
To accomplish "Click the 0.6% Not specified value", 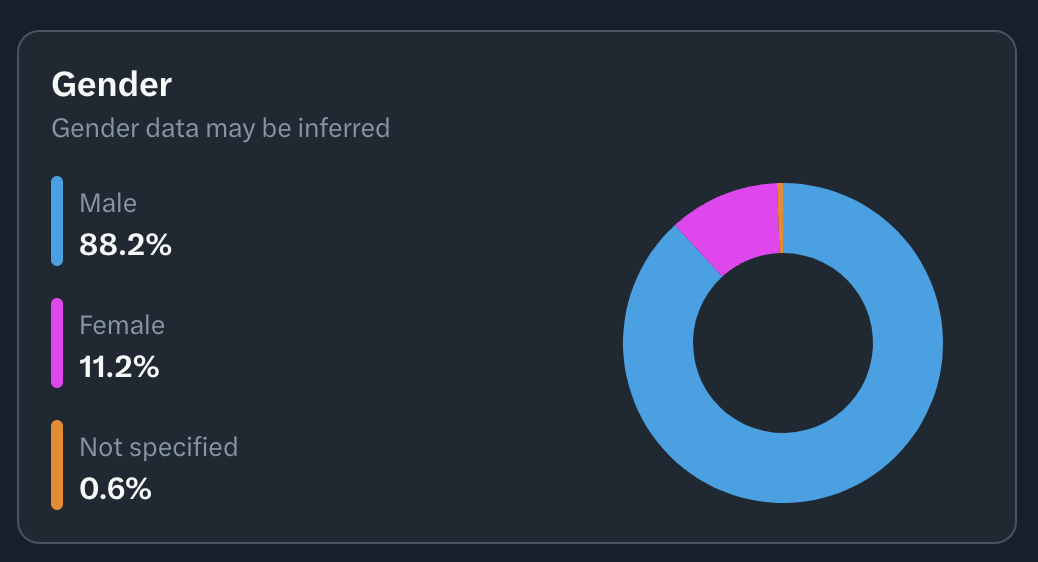I will point(115,489).
